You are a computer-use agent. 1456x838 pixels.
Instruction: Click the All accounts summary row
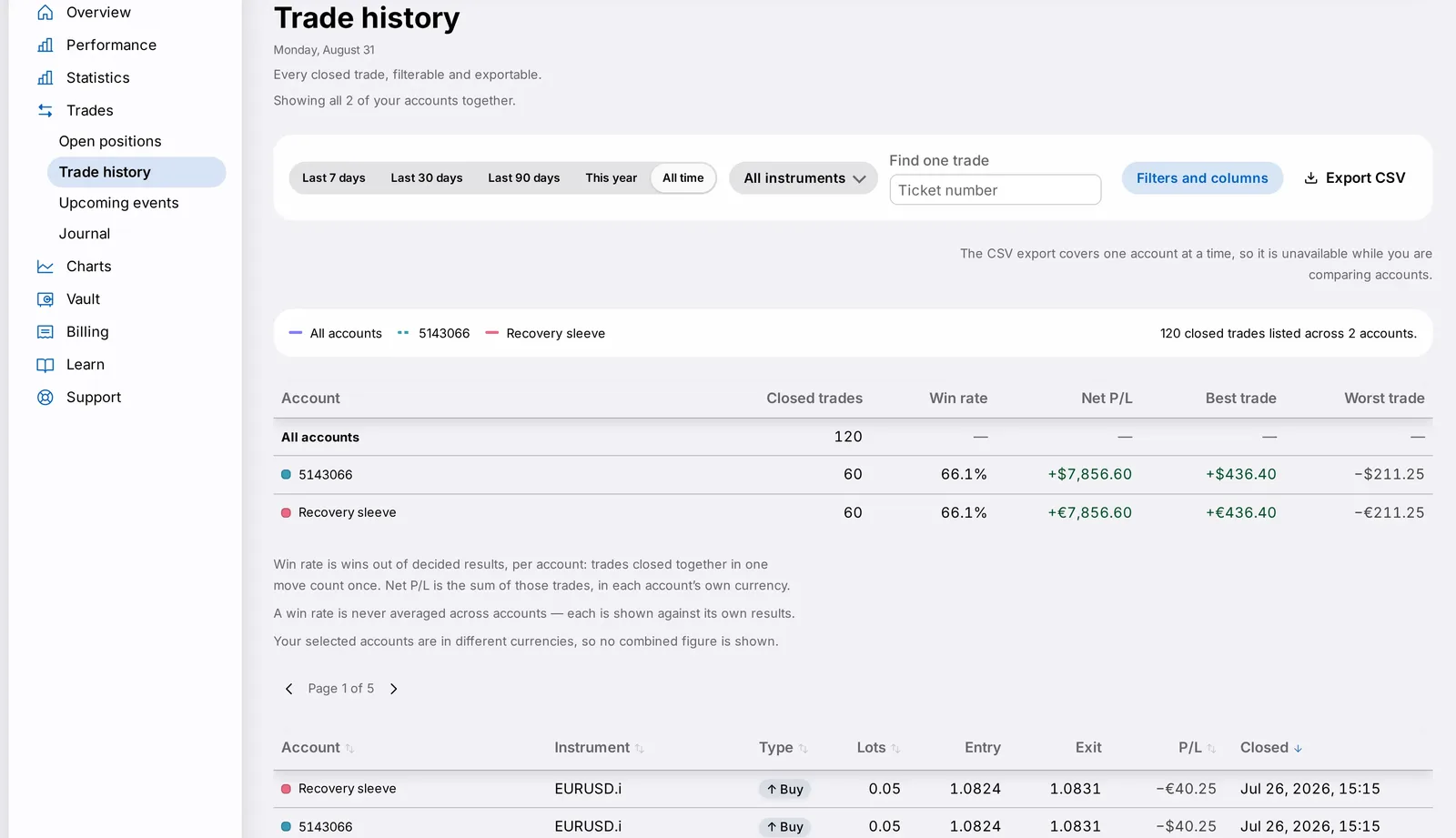(853, 438)
